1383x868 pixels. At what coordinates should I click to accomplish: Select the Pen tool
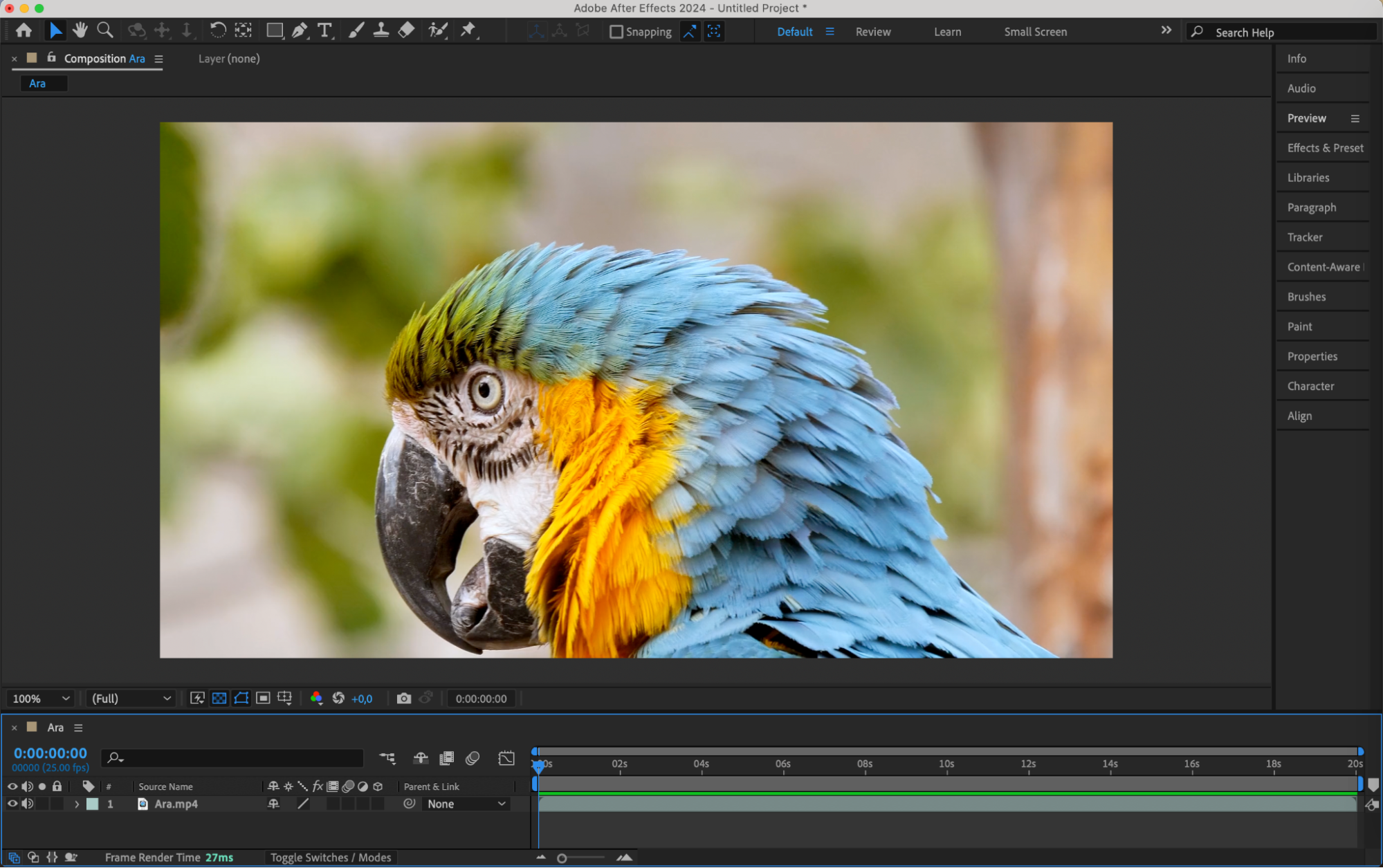[300, 30]
